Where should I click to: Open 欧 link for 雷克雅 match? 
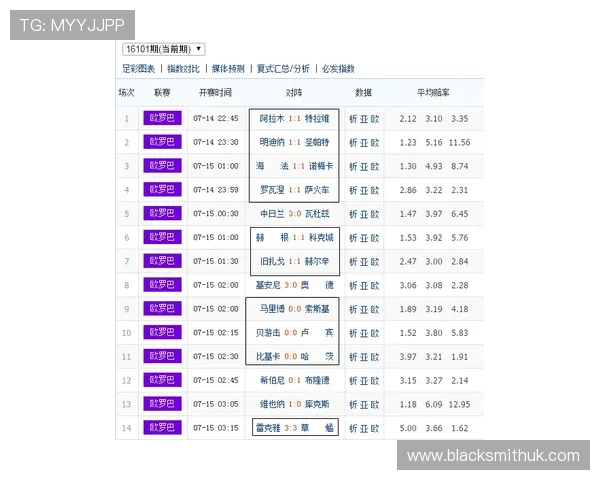[375, 428]
